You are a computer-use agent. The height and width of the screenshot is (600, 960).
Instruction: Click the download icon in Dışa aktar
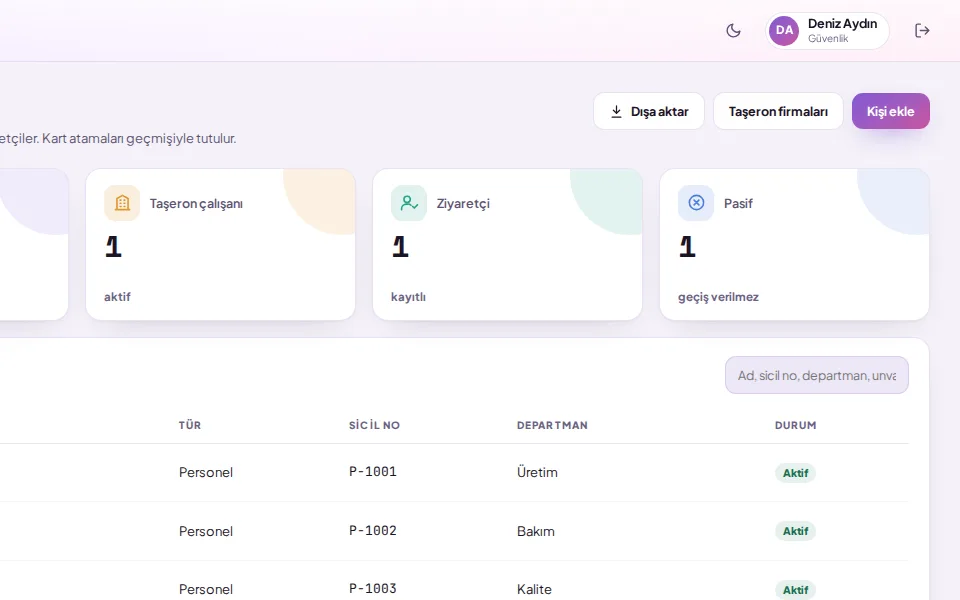617,111
